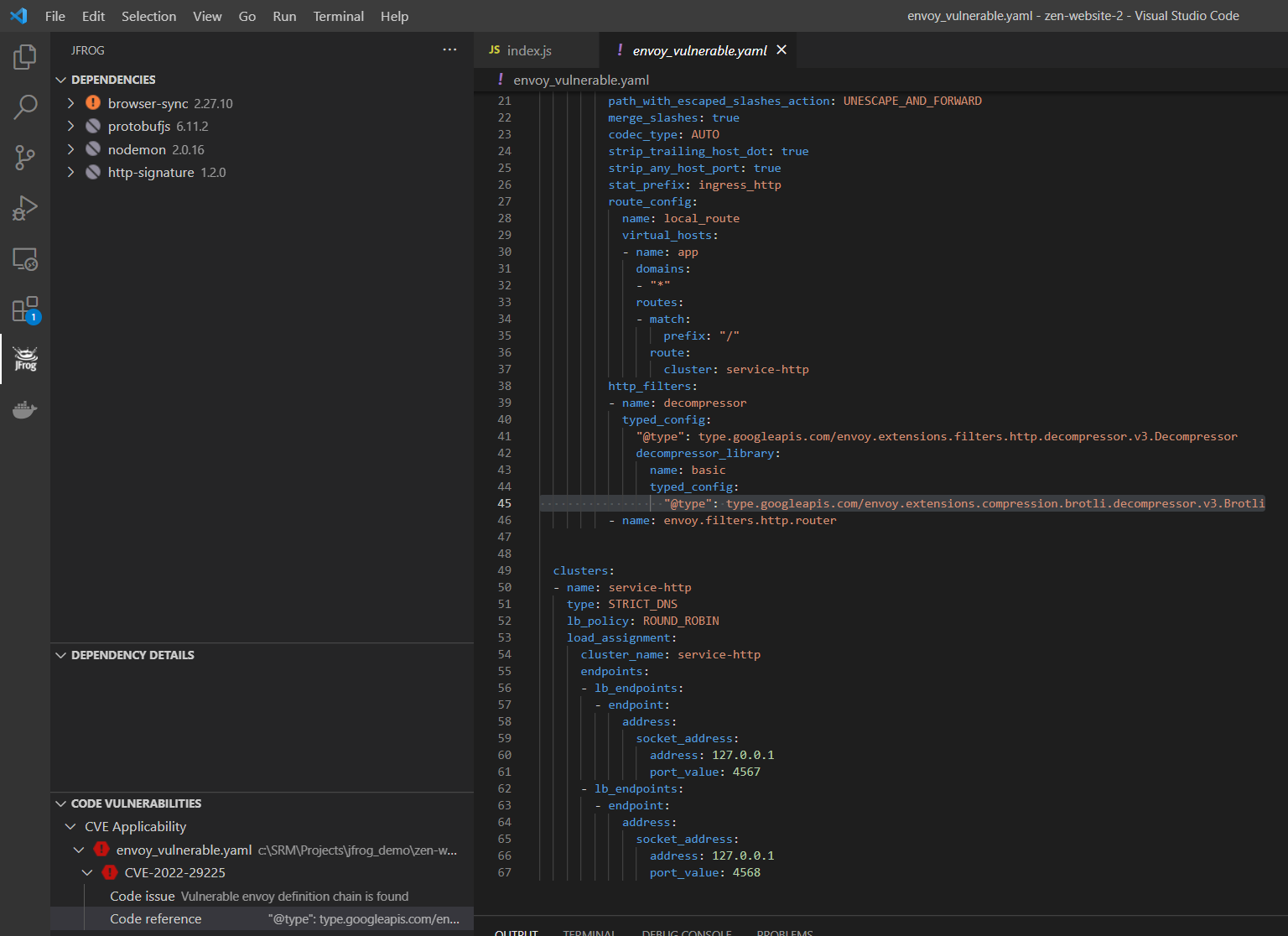Expand the protobufjs dependency entry
This screenshot has width=1288, height=936.
click(71, 126)
